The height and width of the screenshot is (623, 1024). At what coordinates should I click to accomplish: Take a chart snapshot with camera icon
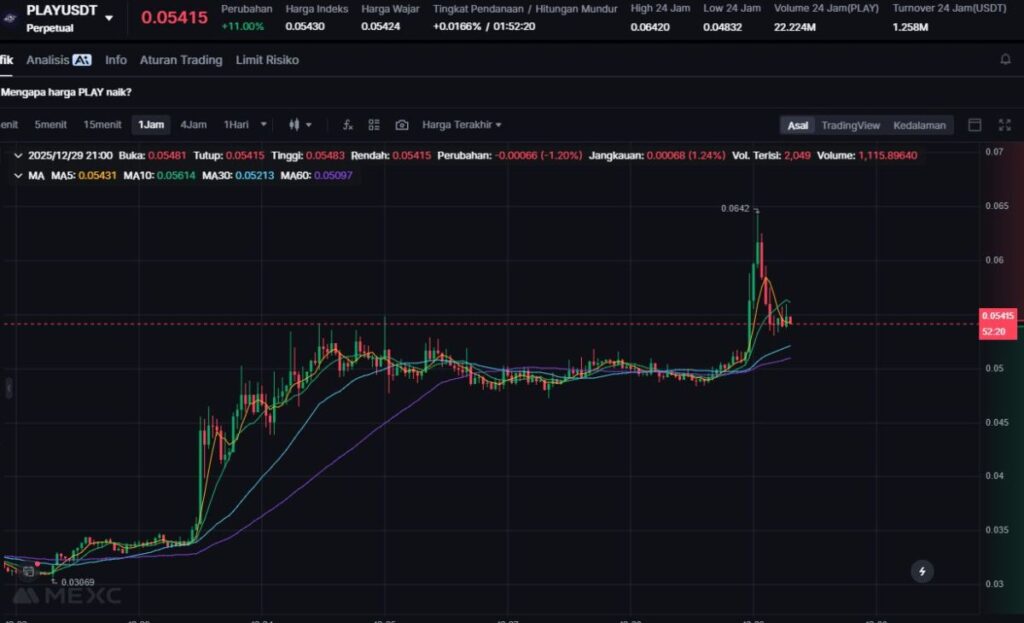pyautogui.click(x=401, y=125)
